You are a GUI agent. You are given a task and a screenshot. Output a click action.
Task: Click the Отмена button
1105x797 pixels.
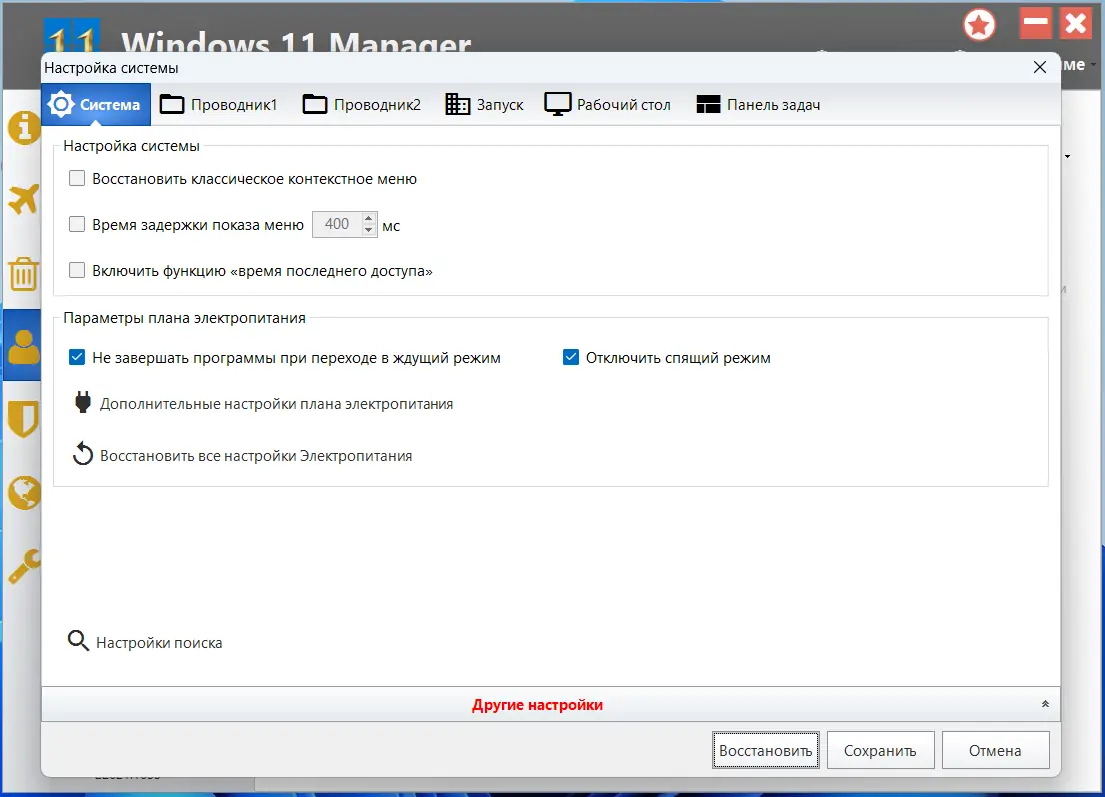pyautogui.click(x=995, y=750)
